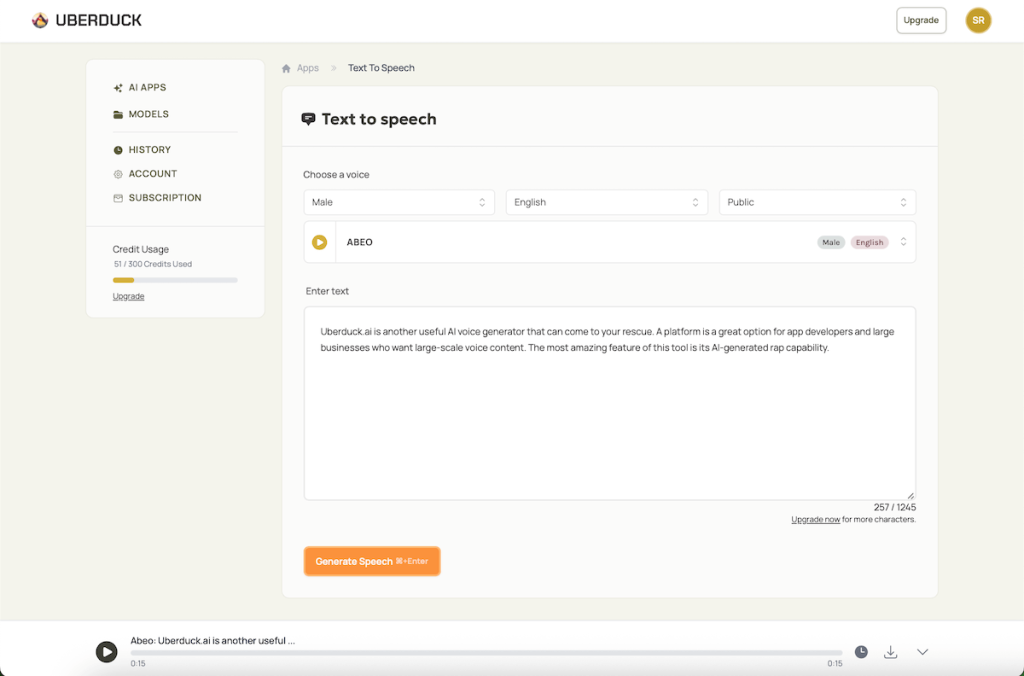Click the credit usage progress bar
Screen dimensions: 1024x676
tap(175, 280)
